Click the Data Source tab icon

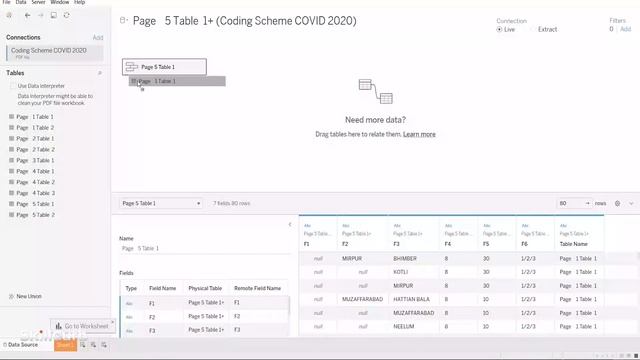[5, 345]
